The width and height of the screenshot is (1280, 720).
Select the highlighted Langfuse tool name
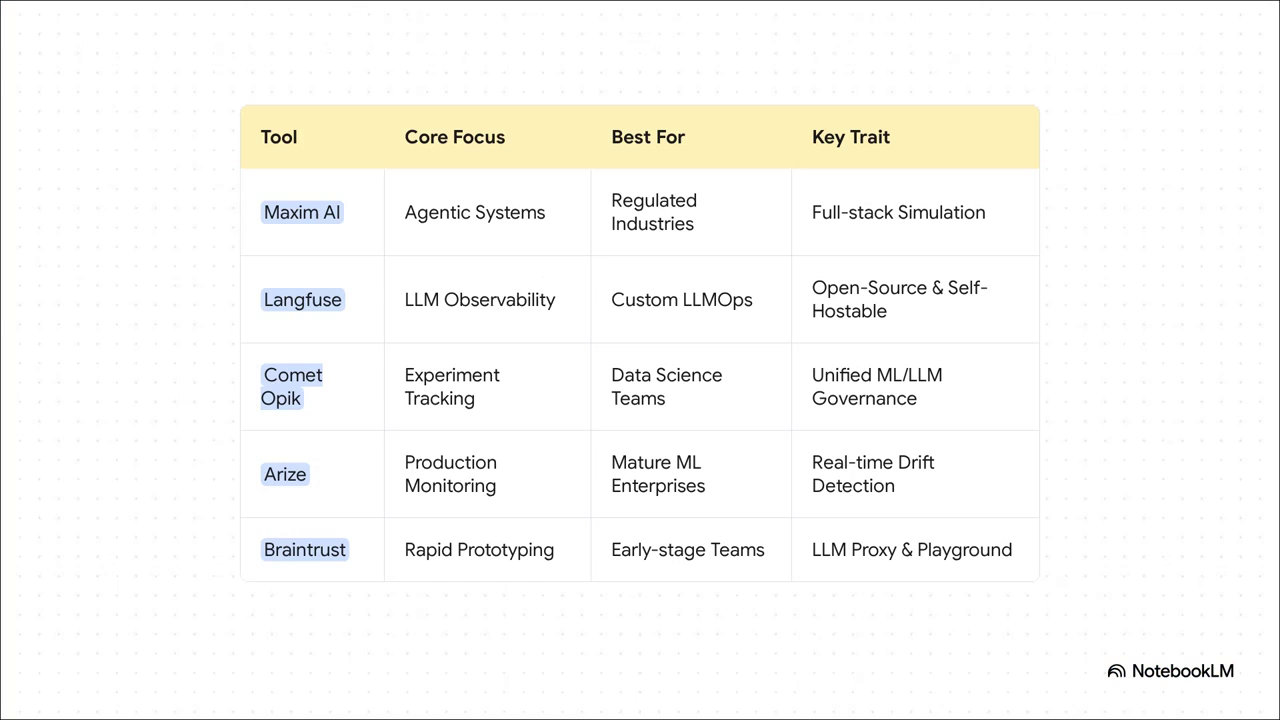(302, 300)
